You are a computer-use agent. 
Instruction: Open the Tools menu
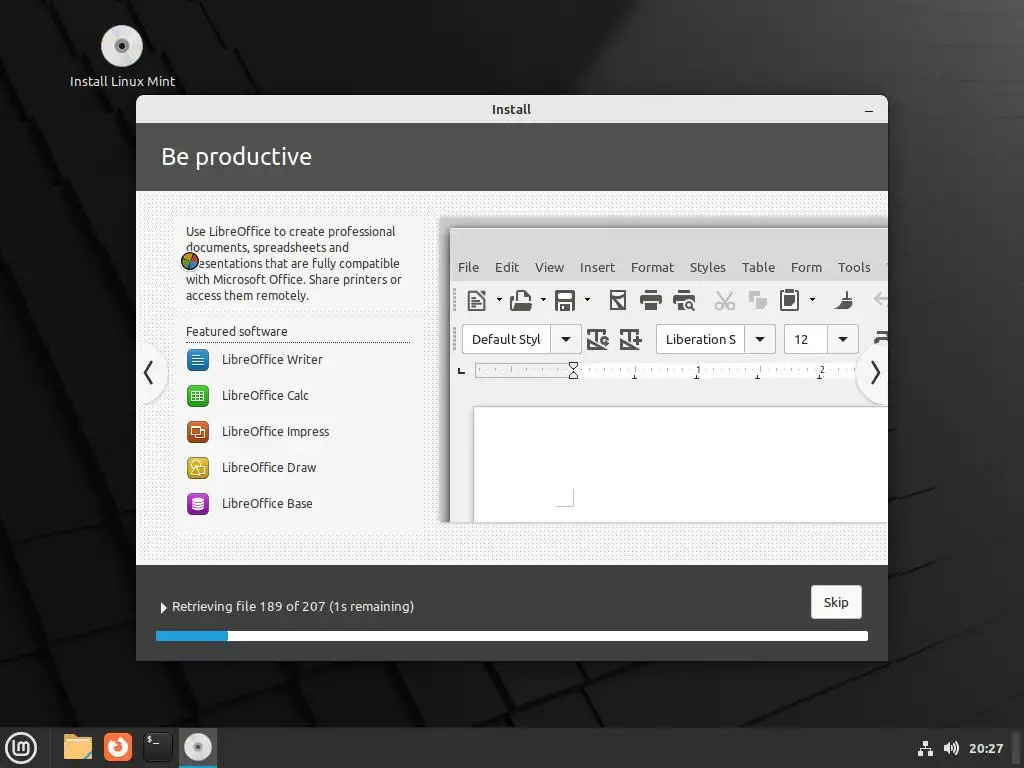coord(854,268)
